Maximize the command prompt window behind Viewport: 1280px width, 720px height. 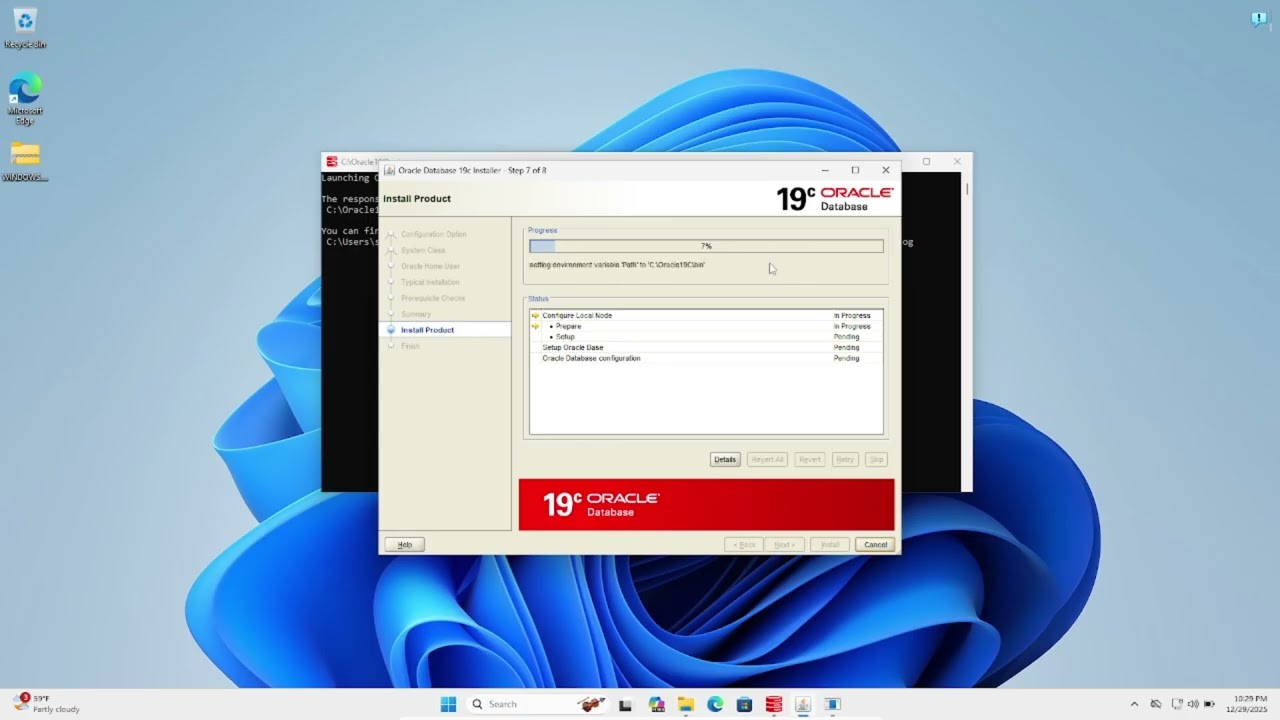point(926,161)
